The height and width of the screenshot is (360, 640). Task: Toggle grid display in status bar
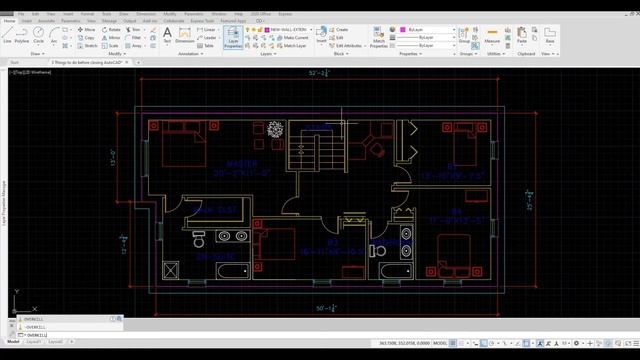coord(453,343)
